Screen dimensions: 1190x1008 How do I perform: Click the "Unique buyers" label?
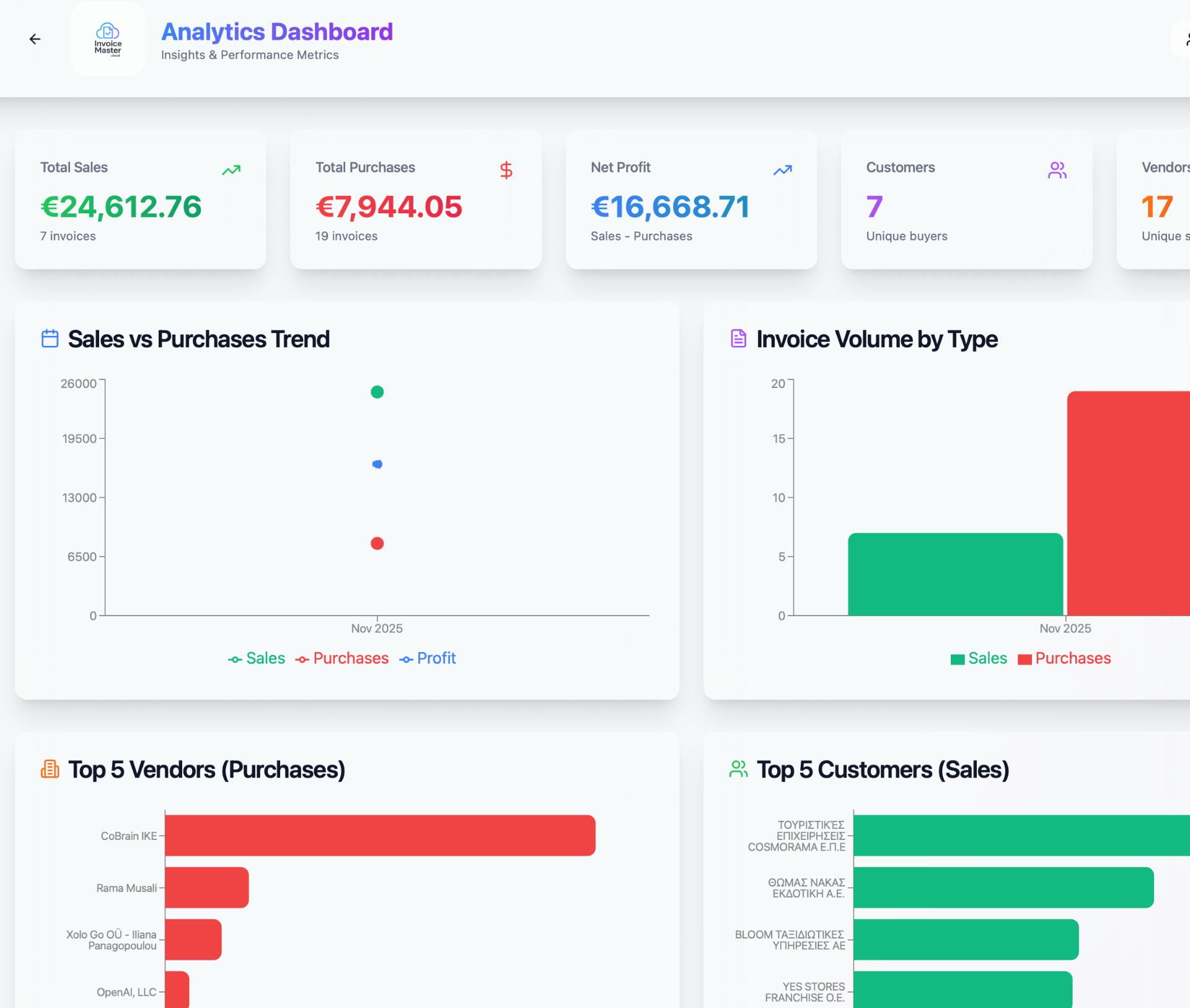(x=907, y=236)
